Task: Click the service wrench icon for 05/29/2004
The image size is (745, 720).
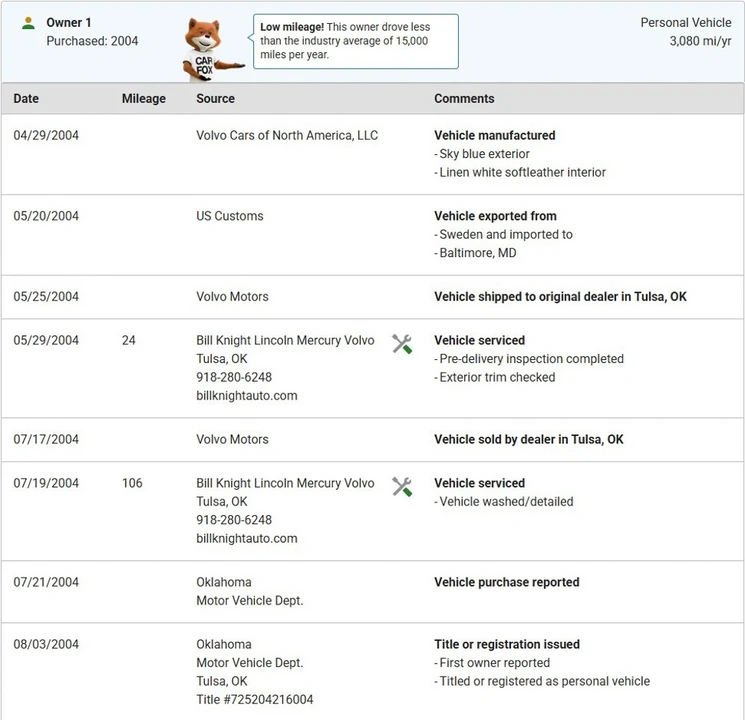Action: (402, 344)
